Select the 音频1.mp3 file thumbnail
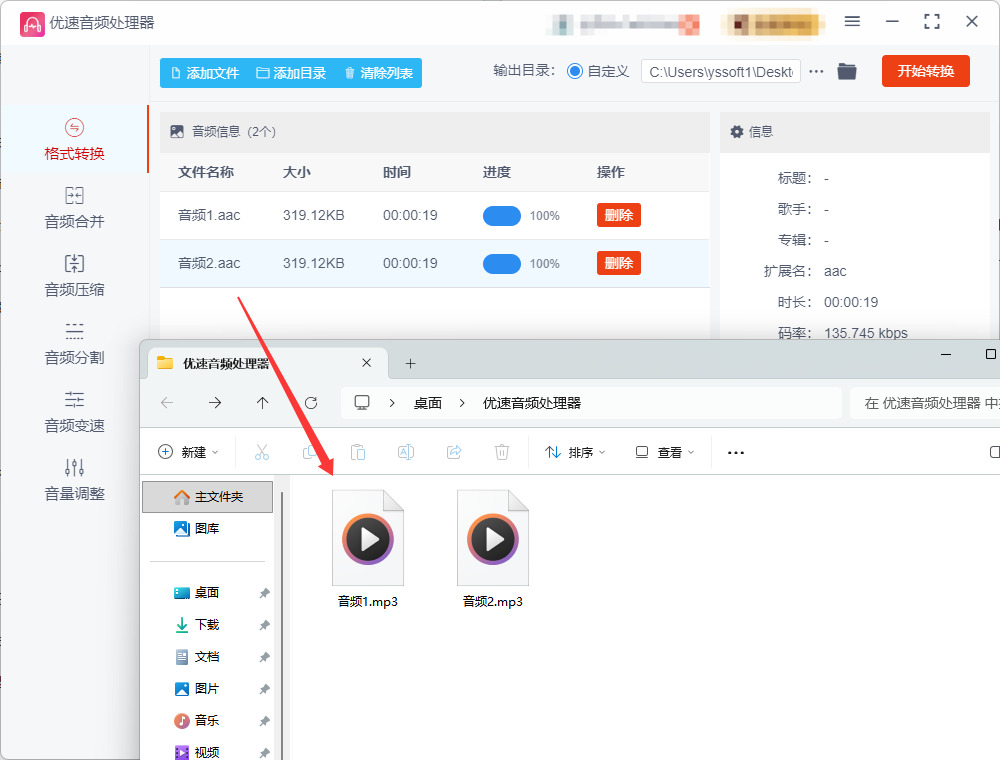 tap(368, 537)
